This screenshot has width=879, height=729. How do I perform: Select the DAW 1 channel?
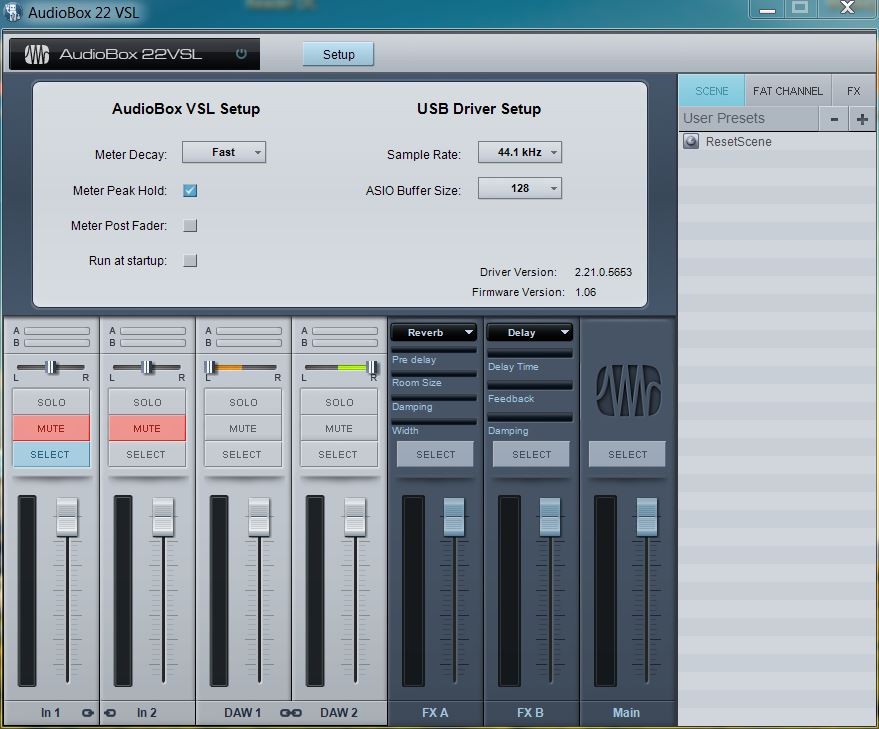(243, 454)
